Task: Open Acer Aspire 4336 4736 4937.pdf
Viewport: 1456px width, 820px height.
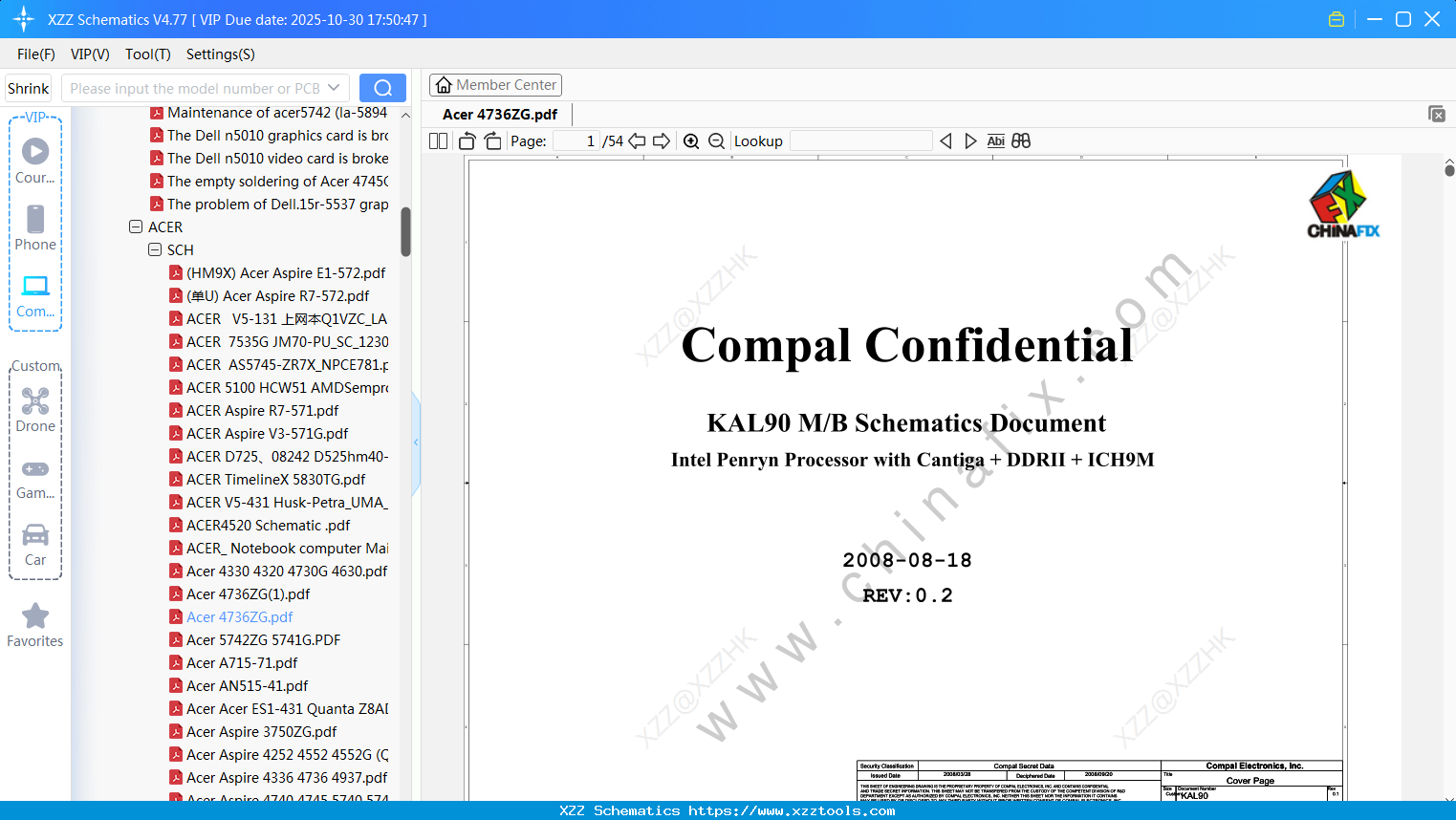Action: (x=278, y=778)
